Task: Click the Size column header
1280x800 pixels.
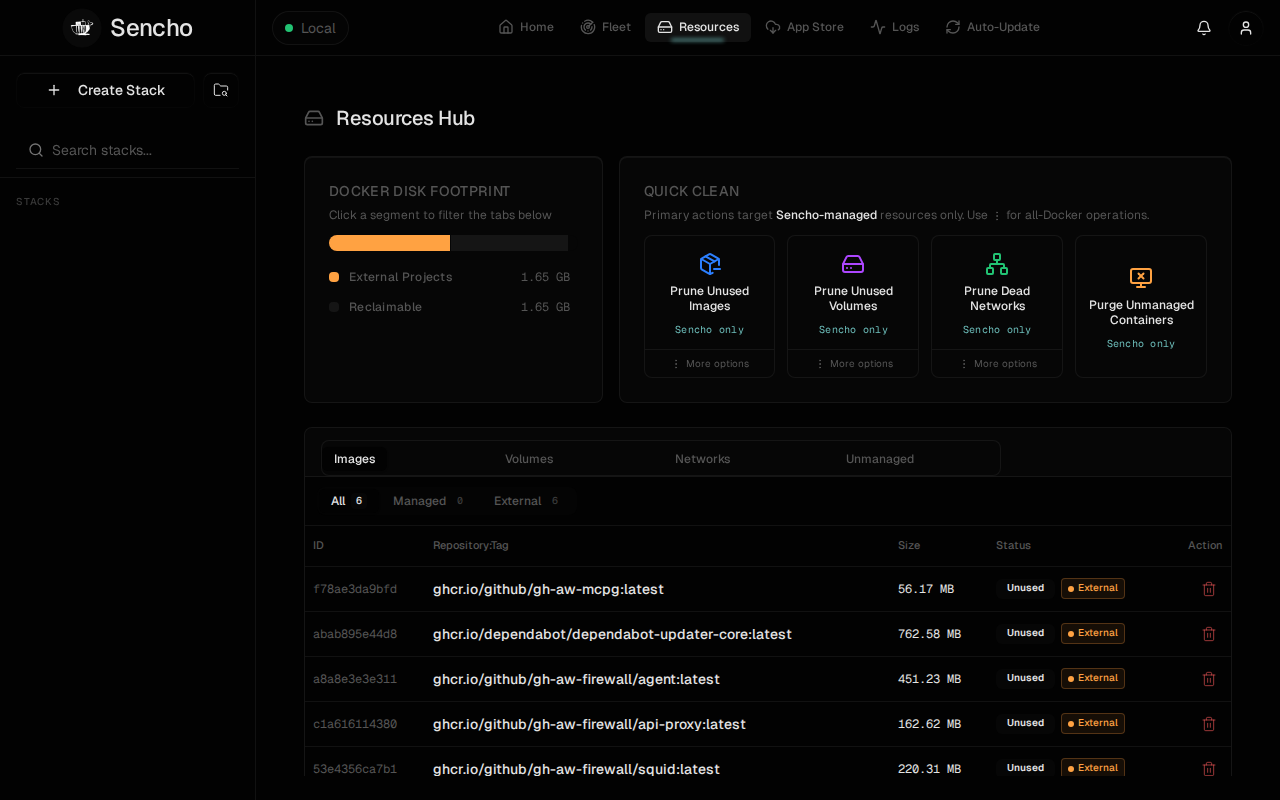Action: click(x=909, y=545)
